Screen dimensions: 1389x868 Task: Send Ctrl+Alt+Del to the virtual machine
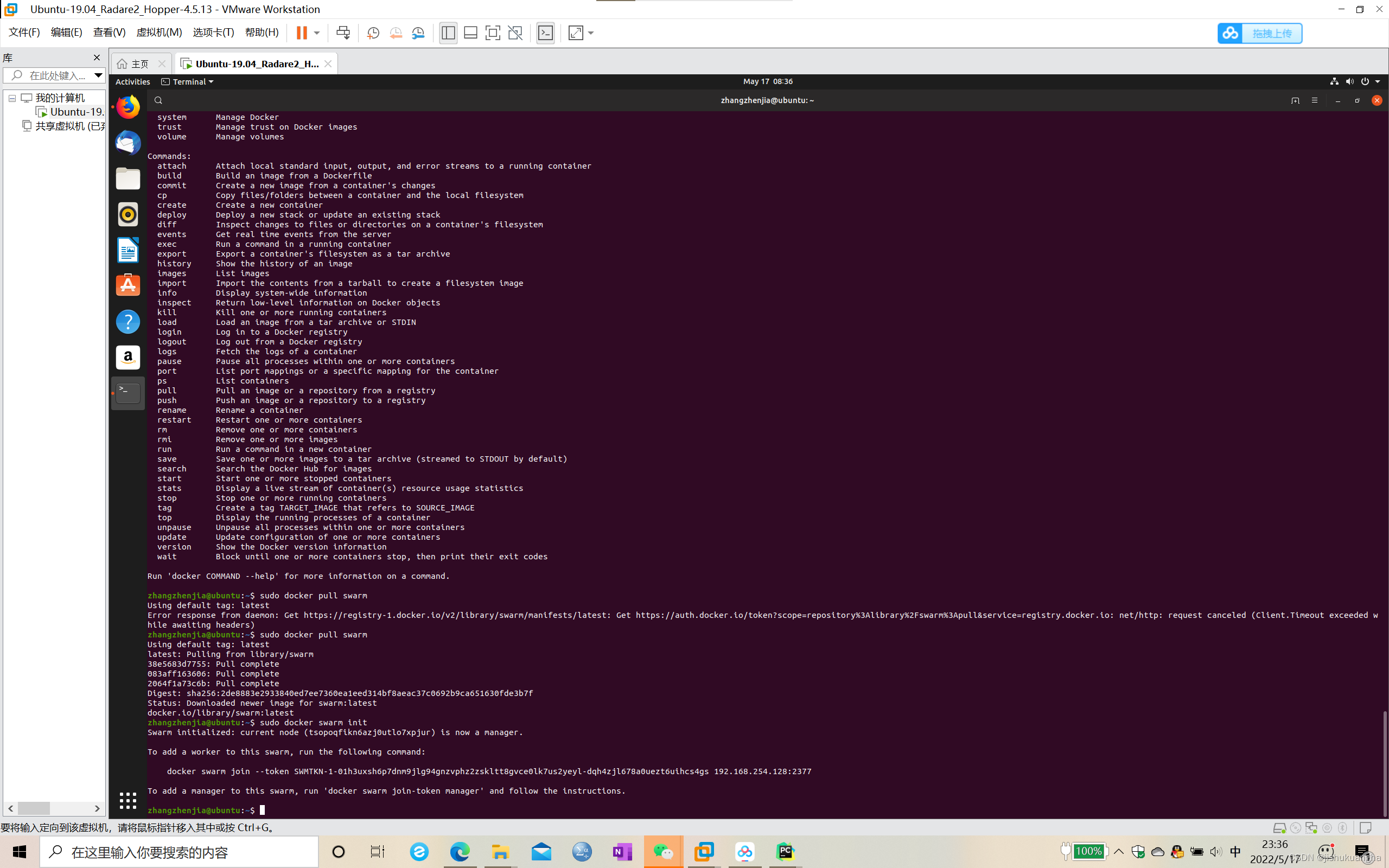click(x=343, y=33)
